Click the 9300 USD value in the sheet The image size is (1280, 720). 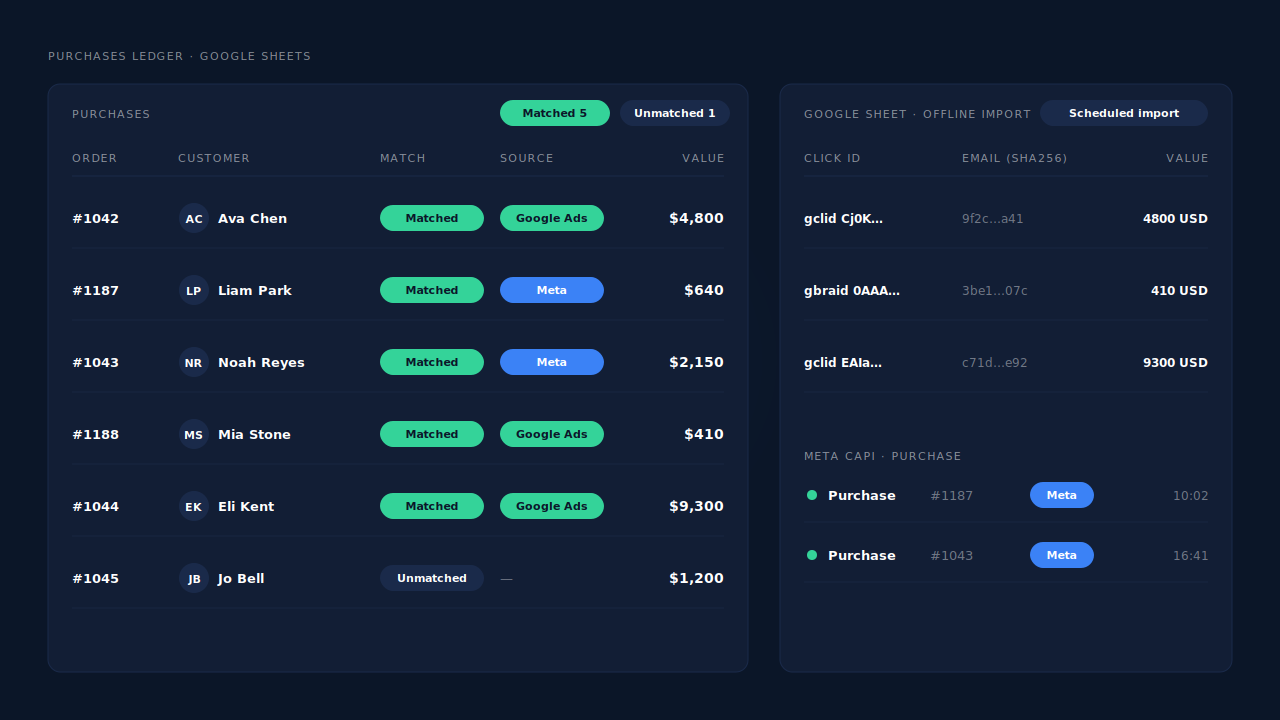[x=1175, y=362]
